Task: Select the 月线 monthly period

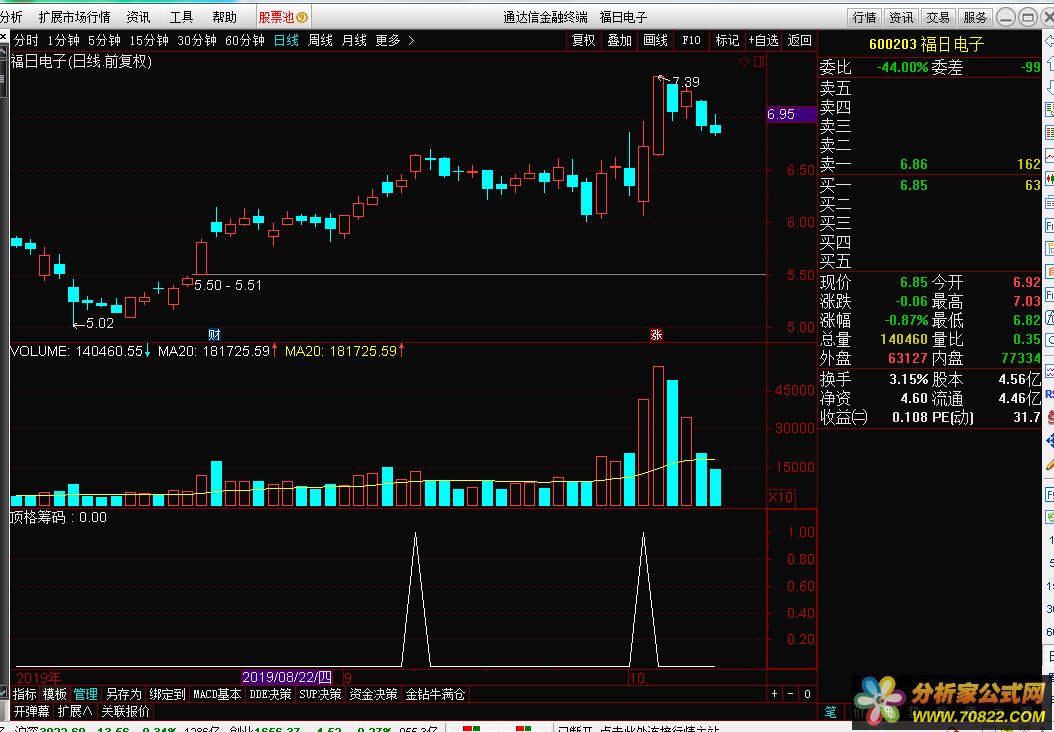Action: point(354,40)
